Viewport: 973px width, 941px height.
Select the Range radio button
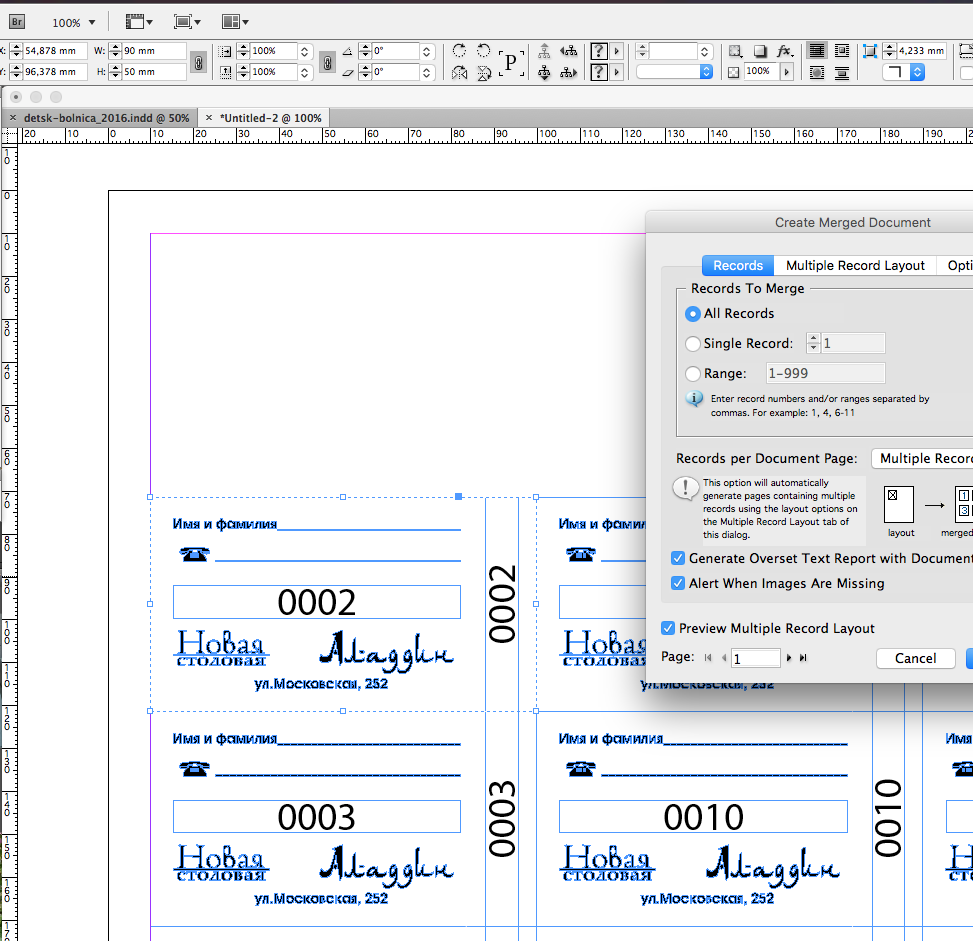tap(693, 374)
